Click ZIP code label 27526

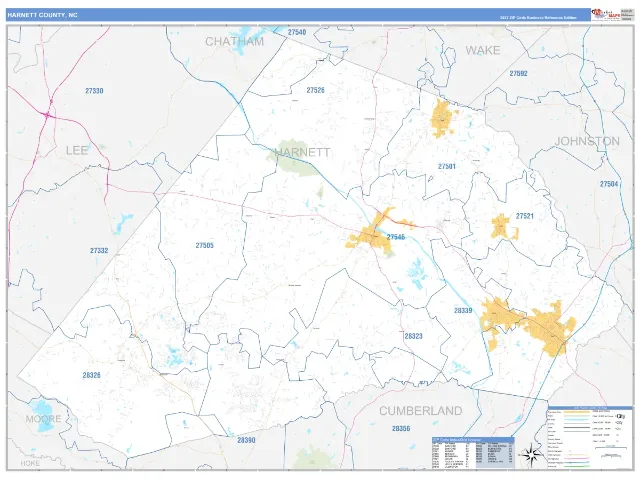pyautogui.click(x=316, y=90)
